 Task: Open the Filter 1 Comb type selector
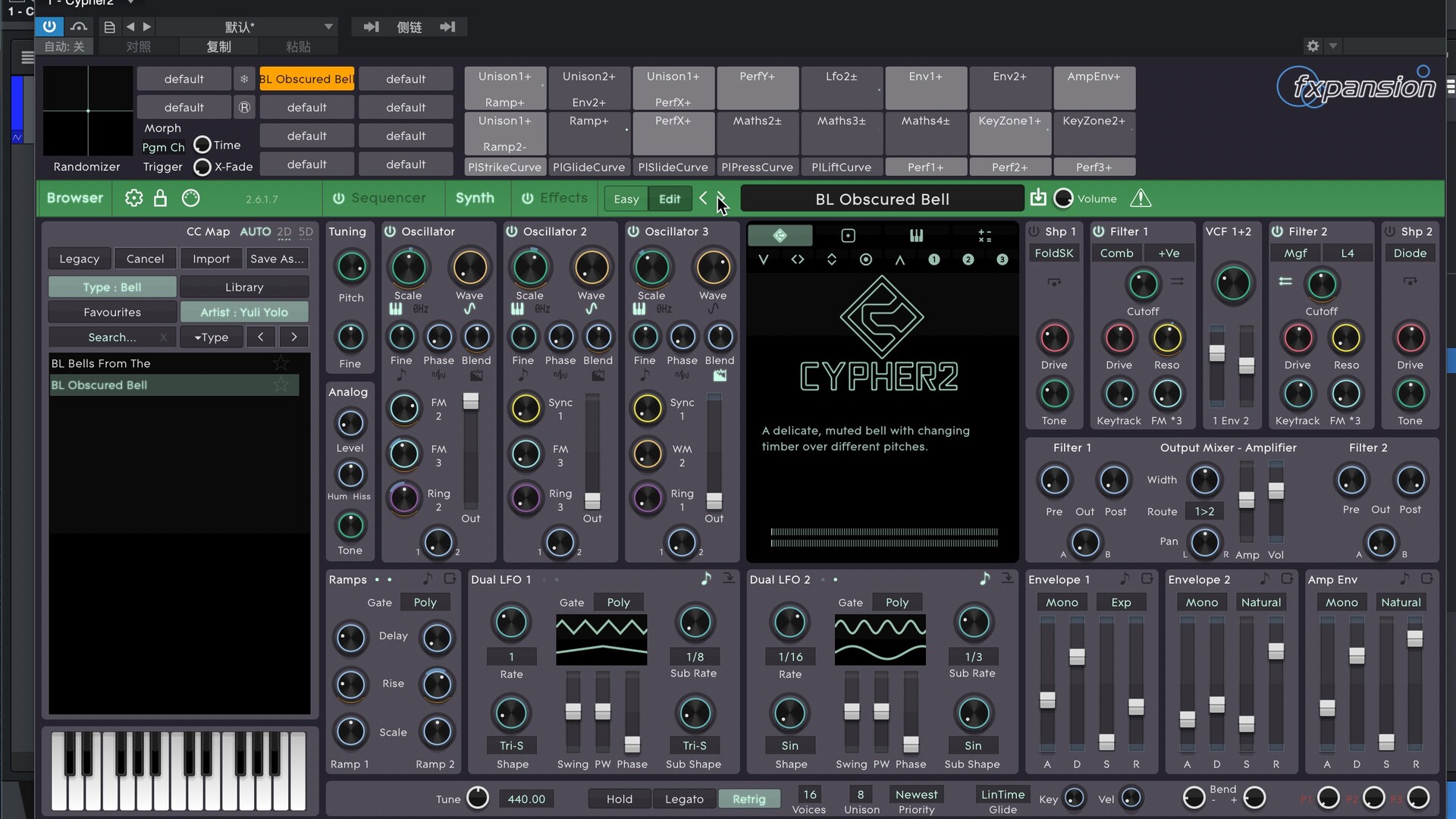[1116, 253]
